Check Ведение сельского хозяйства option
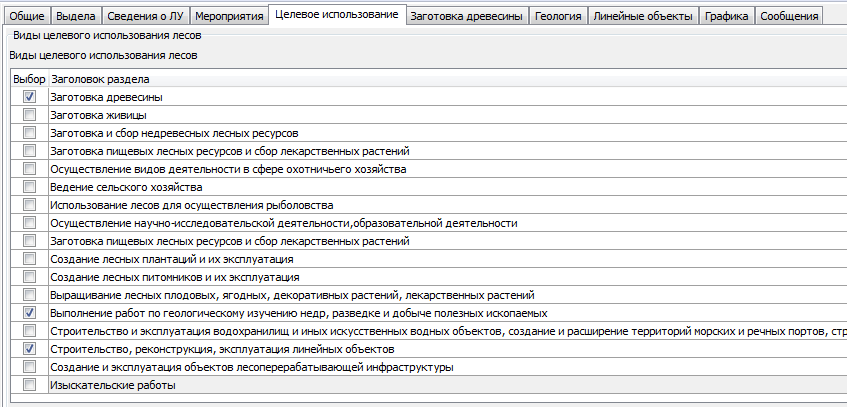Image resolution: width=847 pixels, height=407 pixels. [29, 187]
